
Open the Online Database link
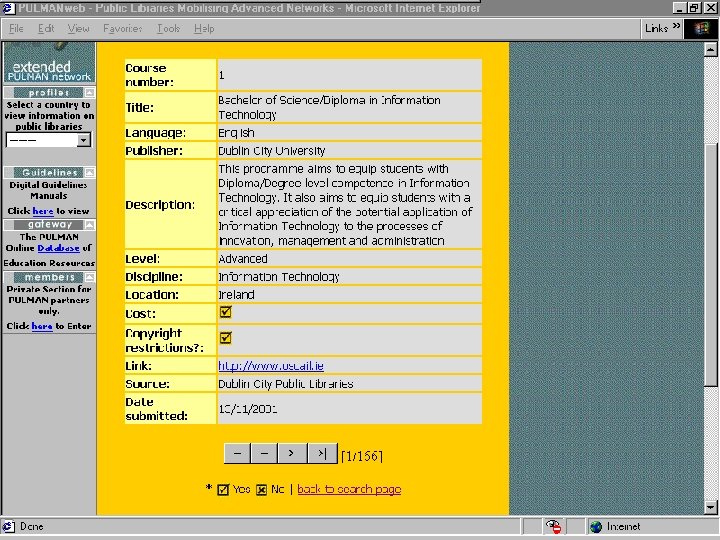tap(58, 248)
